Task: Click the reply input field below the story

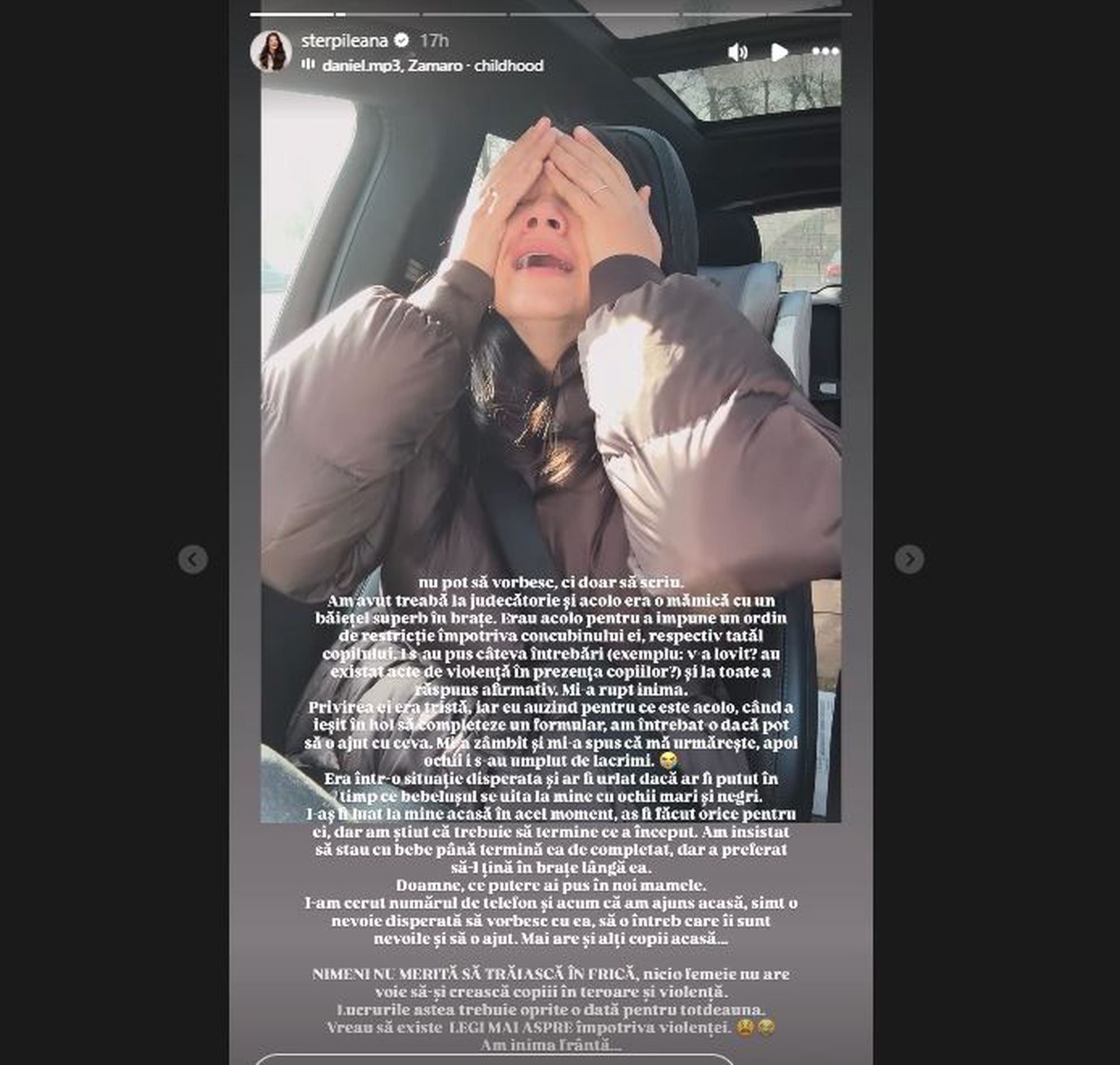Action: [x=494, y=1059]
